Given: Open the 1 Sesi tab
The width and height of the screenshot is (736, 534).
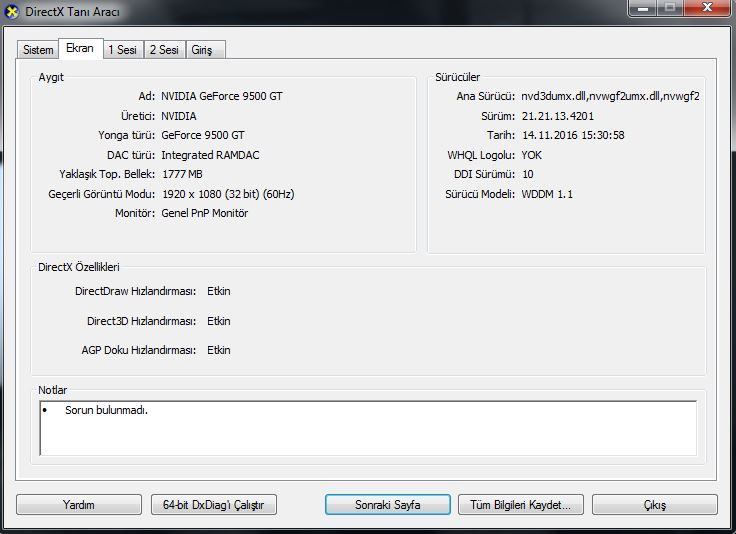Looking at the screenshot, I should point(123,50).
